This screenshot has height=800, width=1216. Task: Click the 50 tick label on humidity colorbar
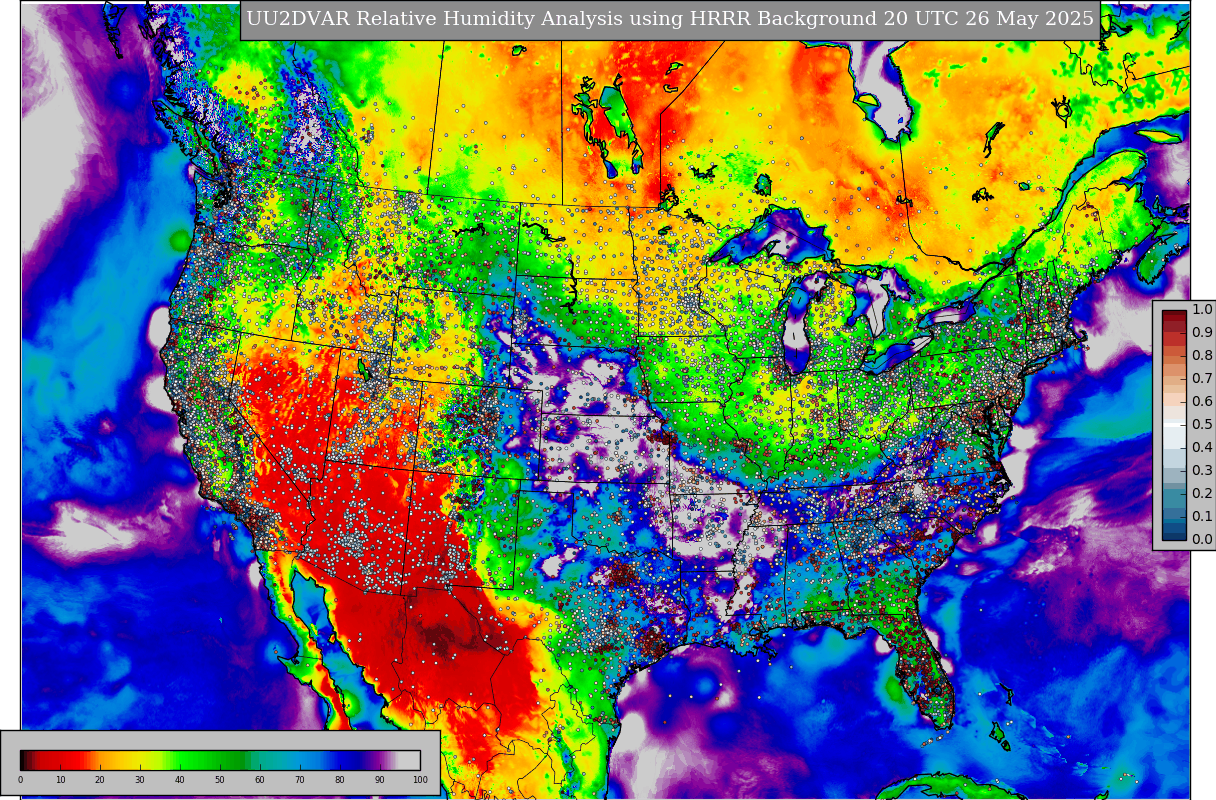click(220, 780)
